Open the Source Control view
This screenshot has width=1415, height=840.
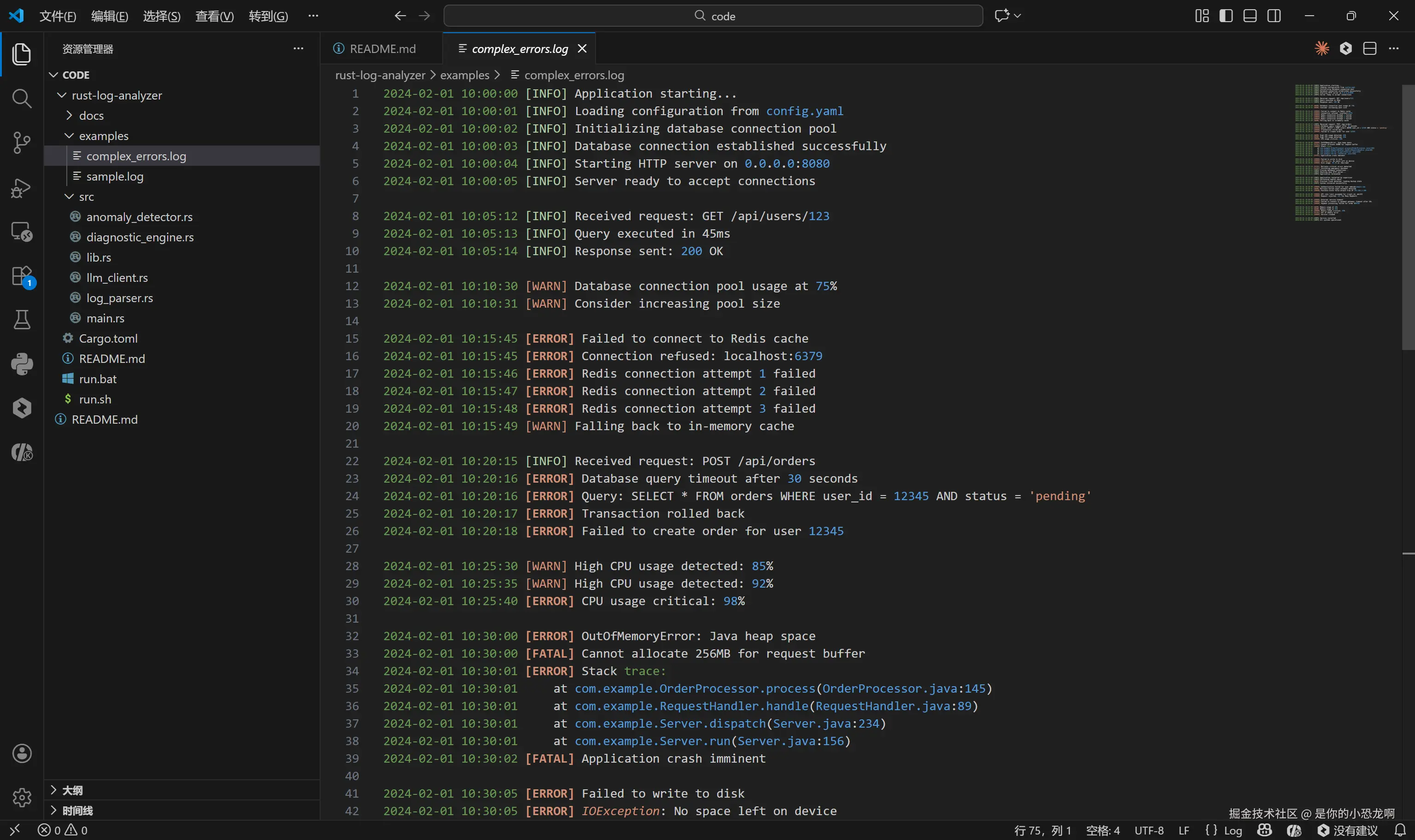pyautogui.click(x=22, y=143)
